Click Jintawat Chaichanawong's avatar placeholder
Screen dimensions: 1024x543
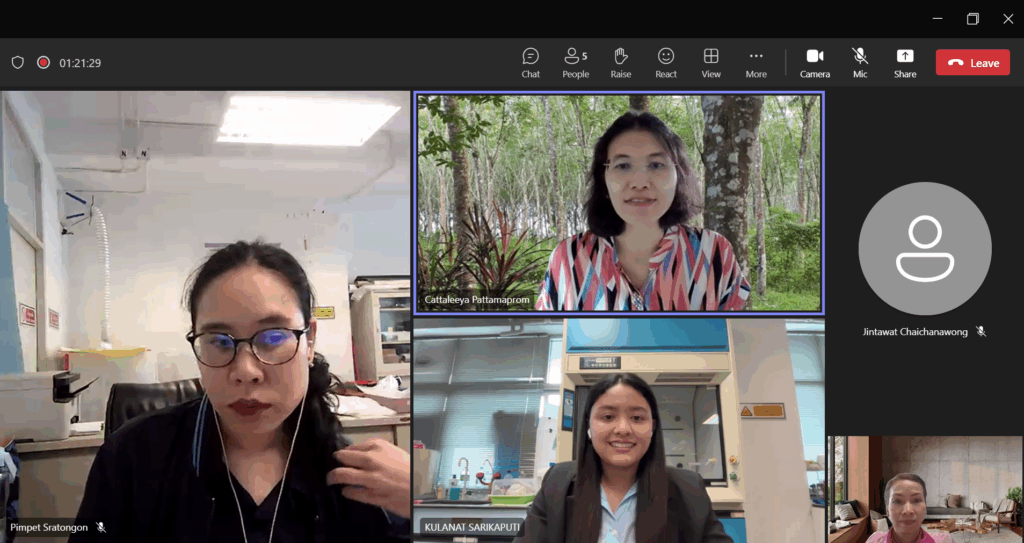tap(924, 249)
